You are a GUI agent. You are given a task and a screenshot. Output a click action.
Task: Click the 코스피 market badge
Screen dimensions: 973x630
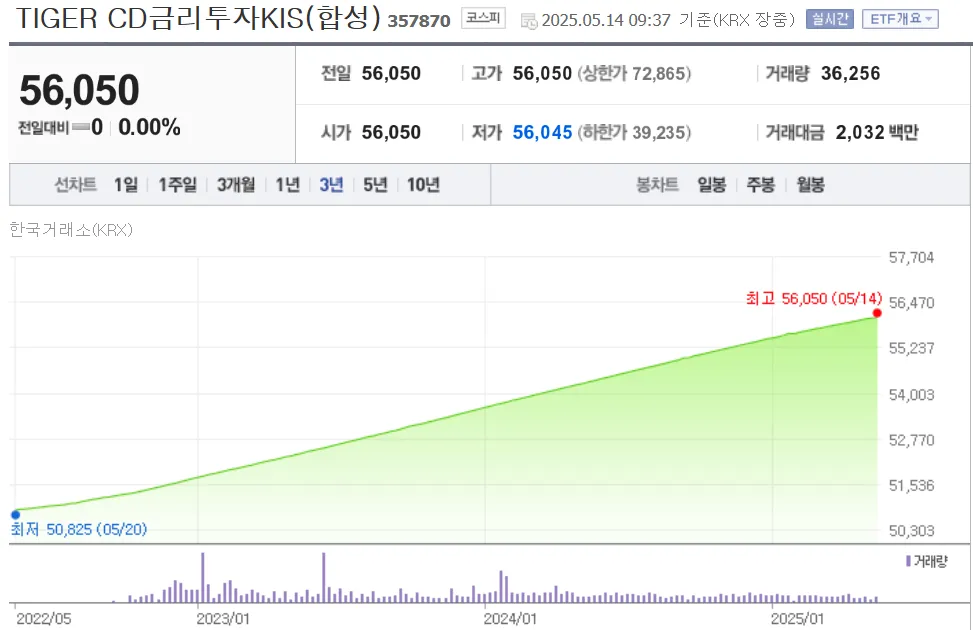[x=483, y=18]
